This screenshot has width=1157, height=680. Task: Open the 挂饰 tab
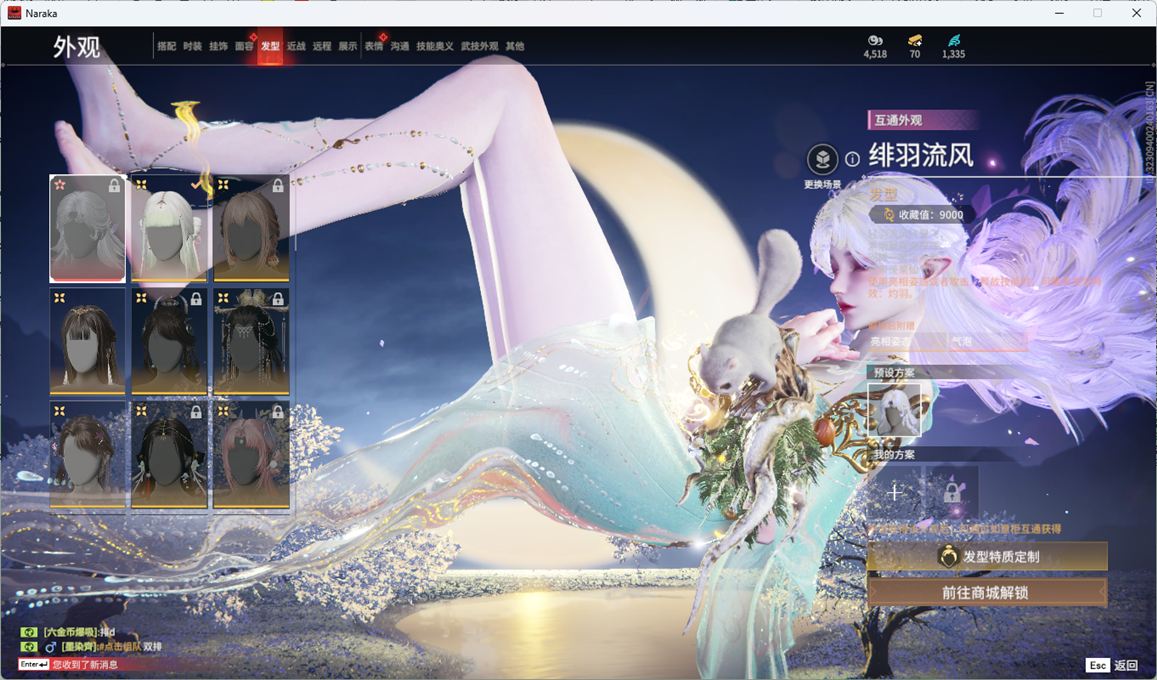[218, 46]
